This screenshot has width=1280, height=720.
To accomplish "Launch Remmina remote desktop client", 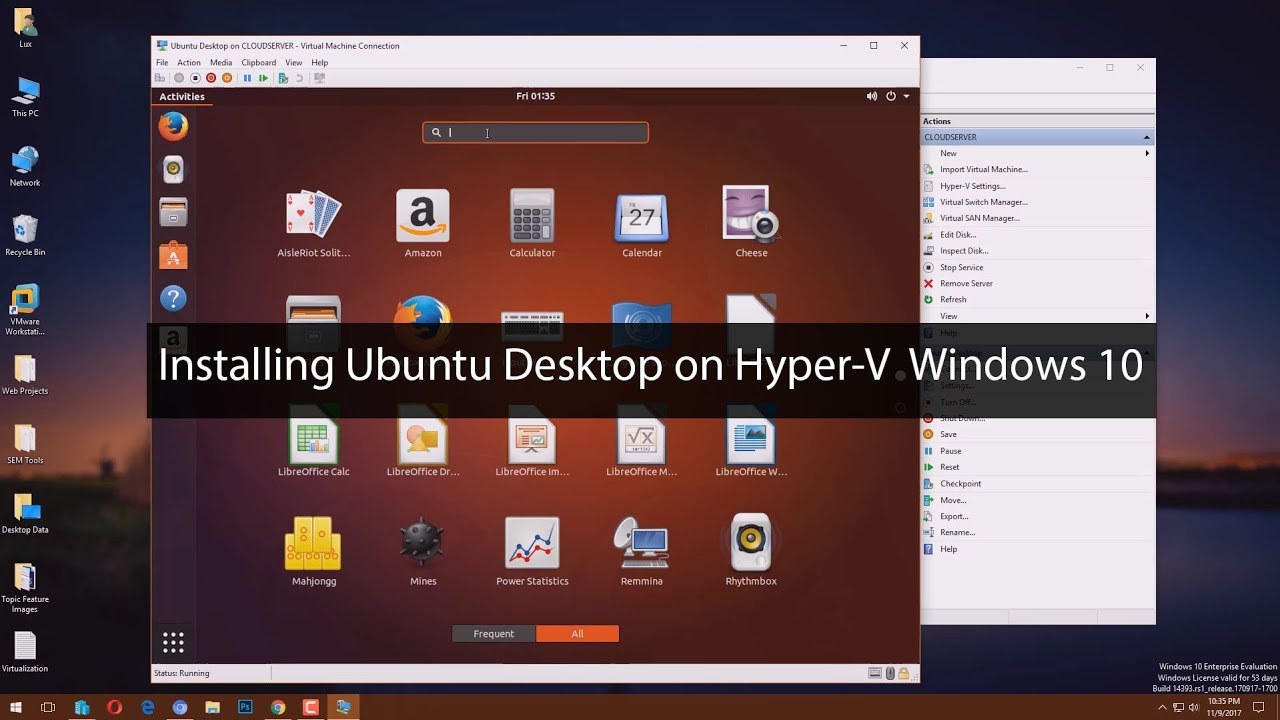I will (642, 550).
